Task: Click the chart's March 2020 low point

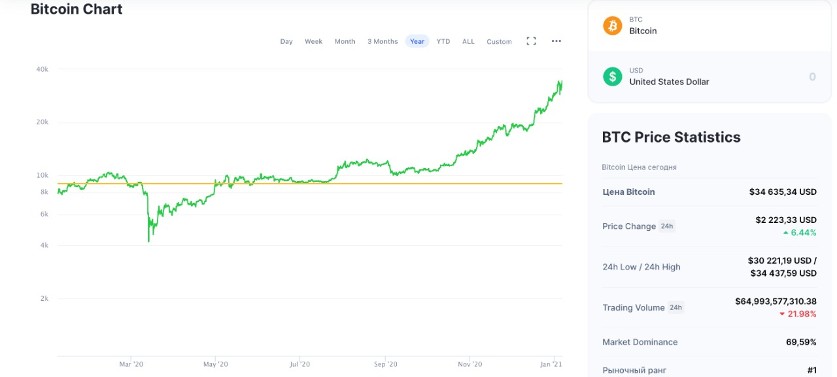Action: point(148,241)
